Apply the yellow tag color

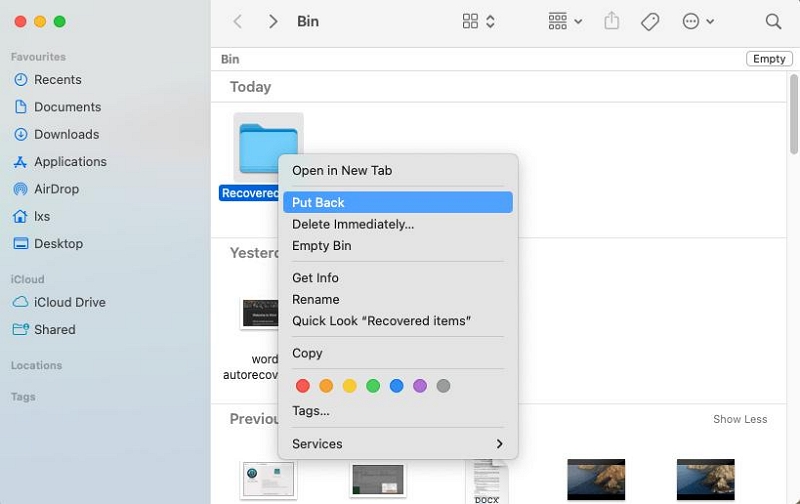[349, 386]
